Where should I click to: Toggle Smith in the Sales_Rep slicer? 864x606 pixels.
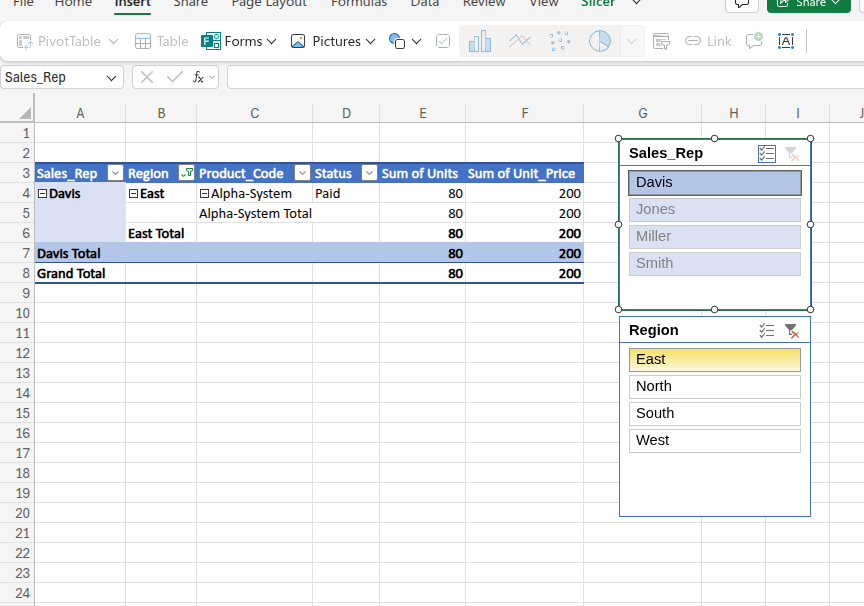click(714, 263)
